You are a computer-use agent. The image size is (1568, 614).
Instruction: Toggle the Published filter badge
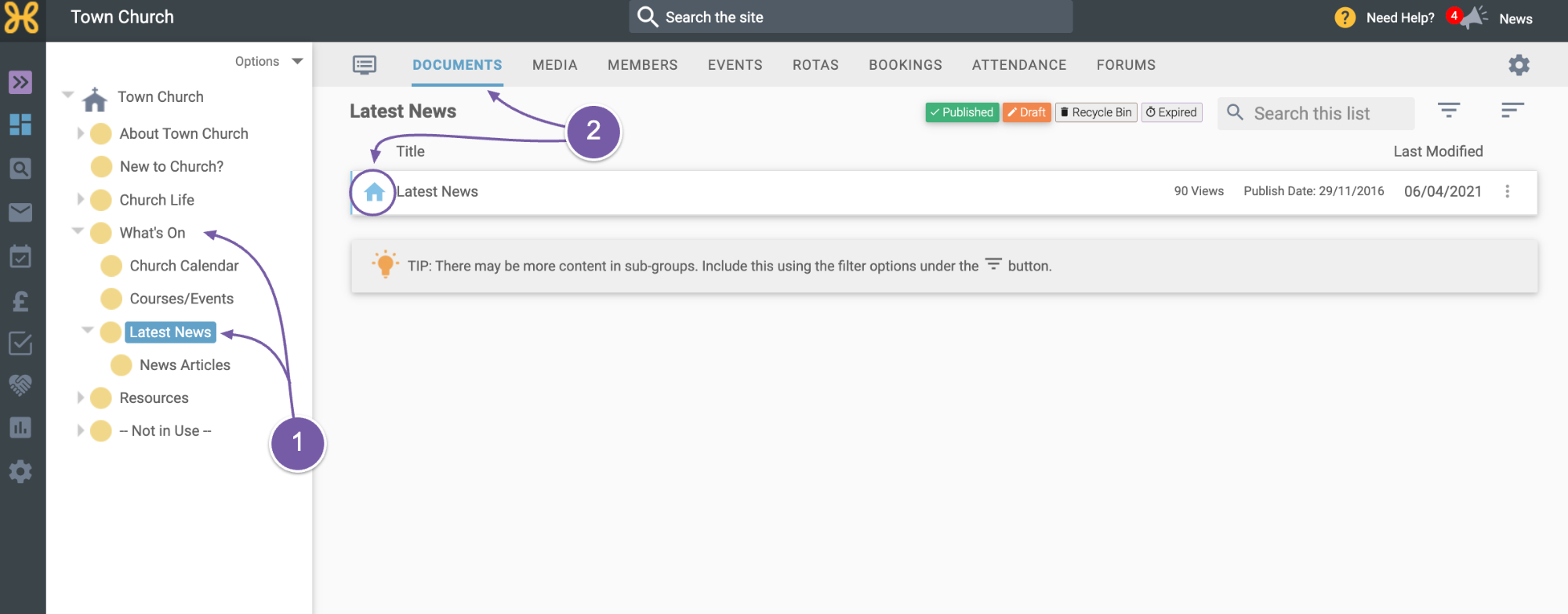tap(962, 112)
